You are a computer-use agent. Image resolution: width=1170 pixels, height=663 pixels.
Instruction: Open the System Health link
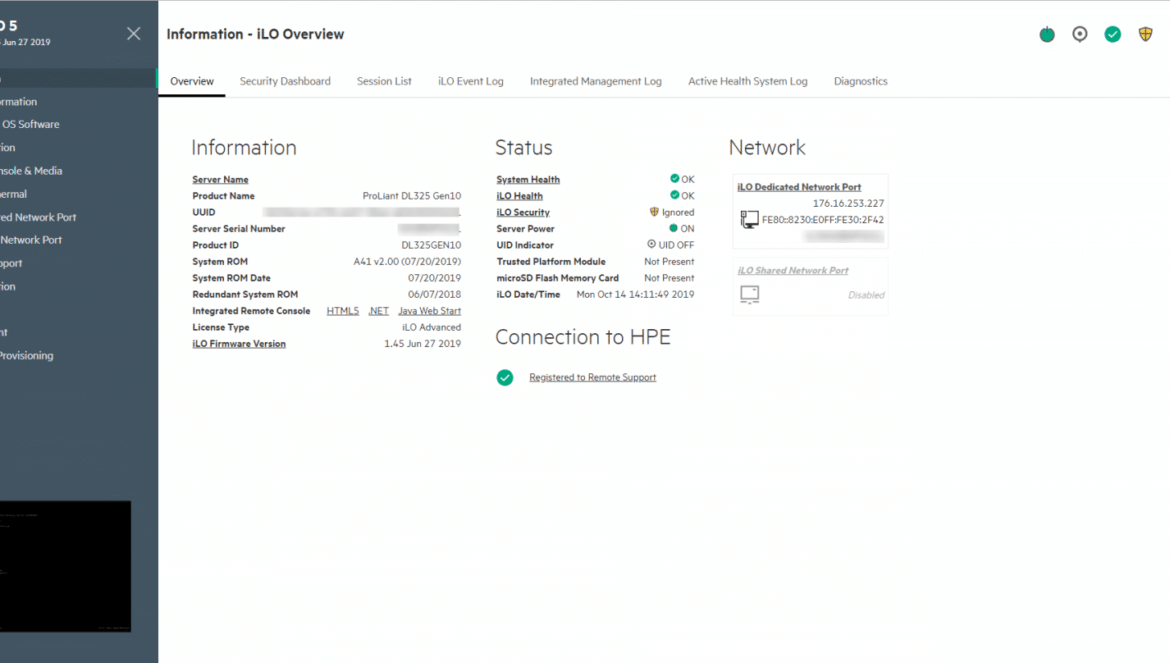click(528, 180)
